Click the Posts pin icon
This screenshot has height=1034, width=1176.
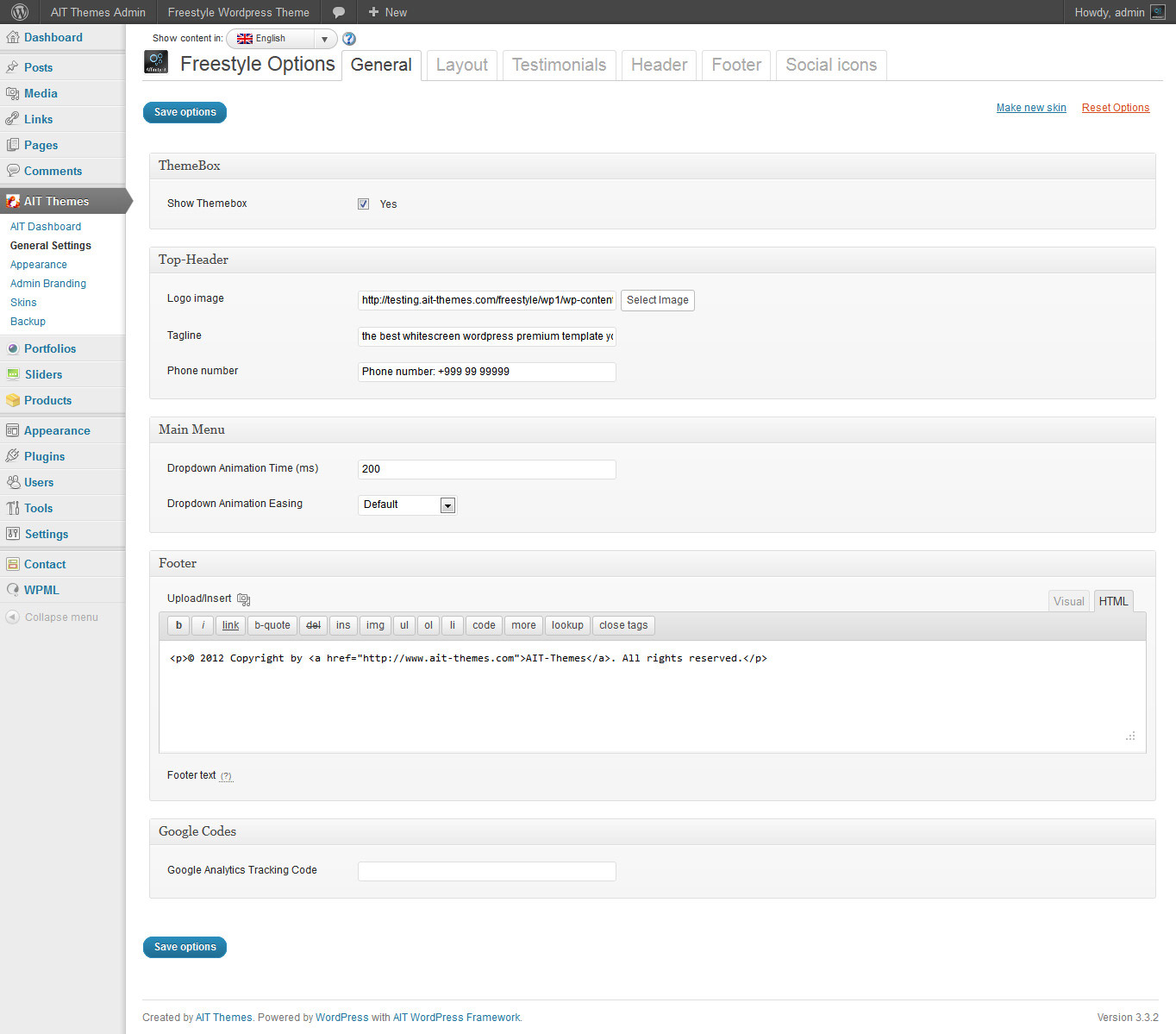(13, 67)
